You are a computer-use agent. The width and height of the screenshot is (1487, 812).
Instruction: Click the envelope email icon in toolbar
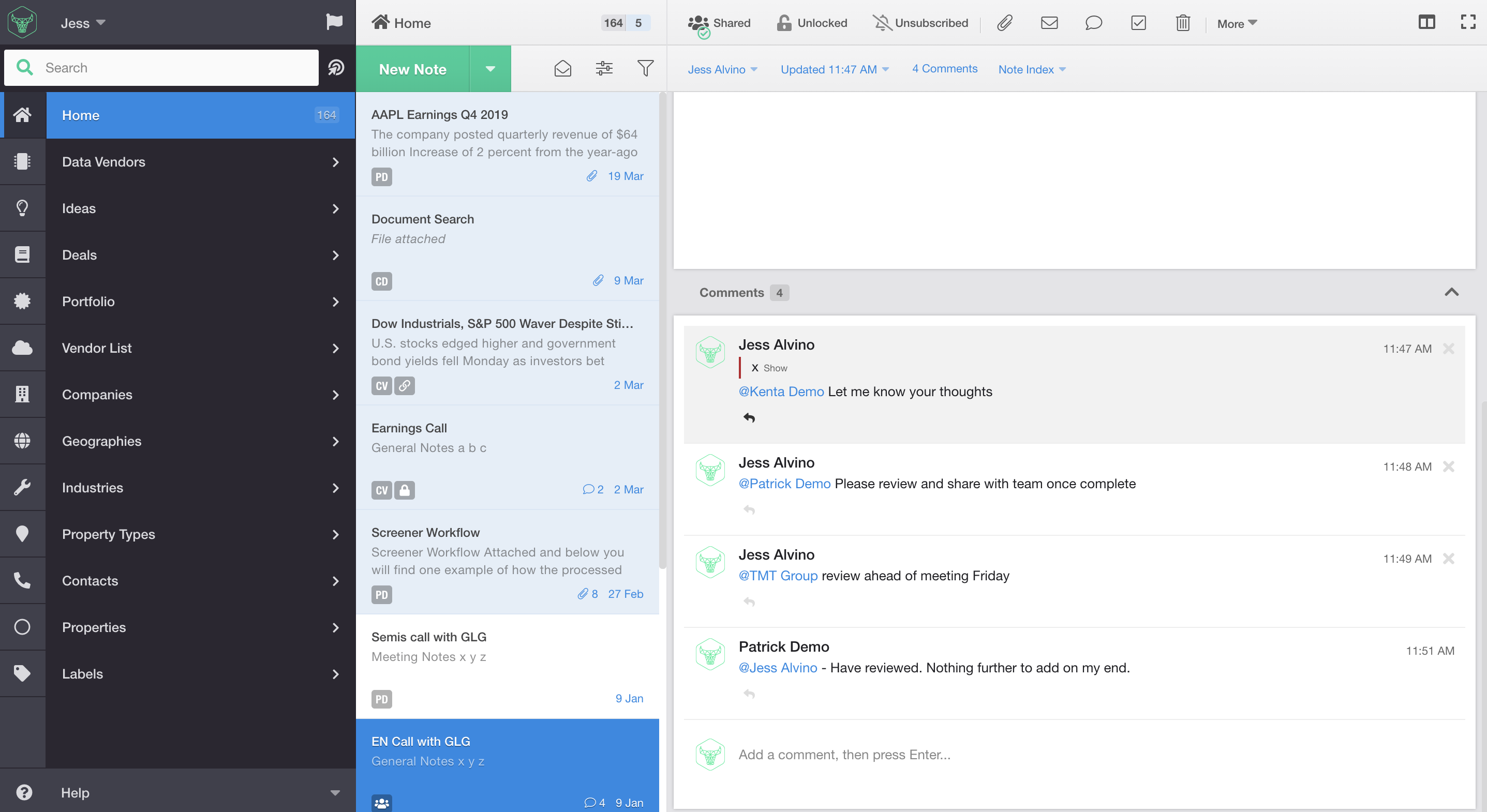click(1049, 23)
